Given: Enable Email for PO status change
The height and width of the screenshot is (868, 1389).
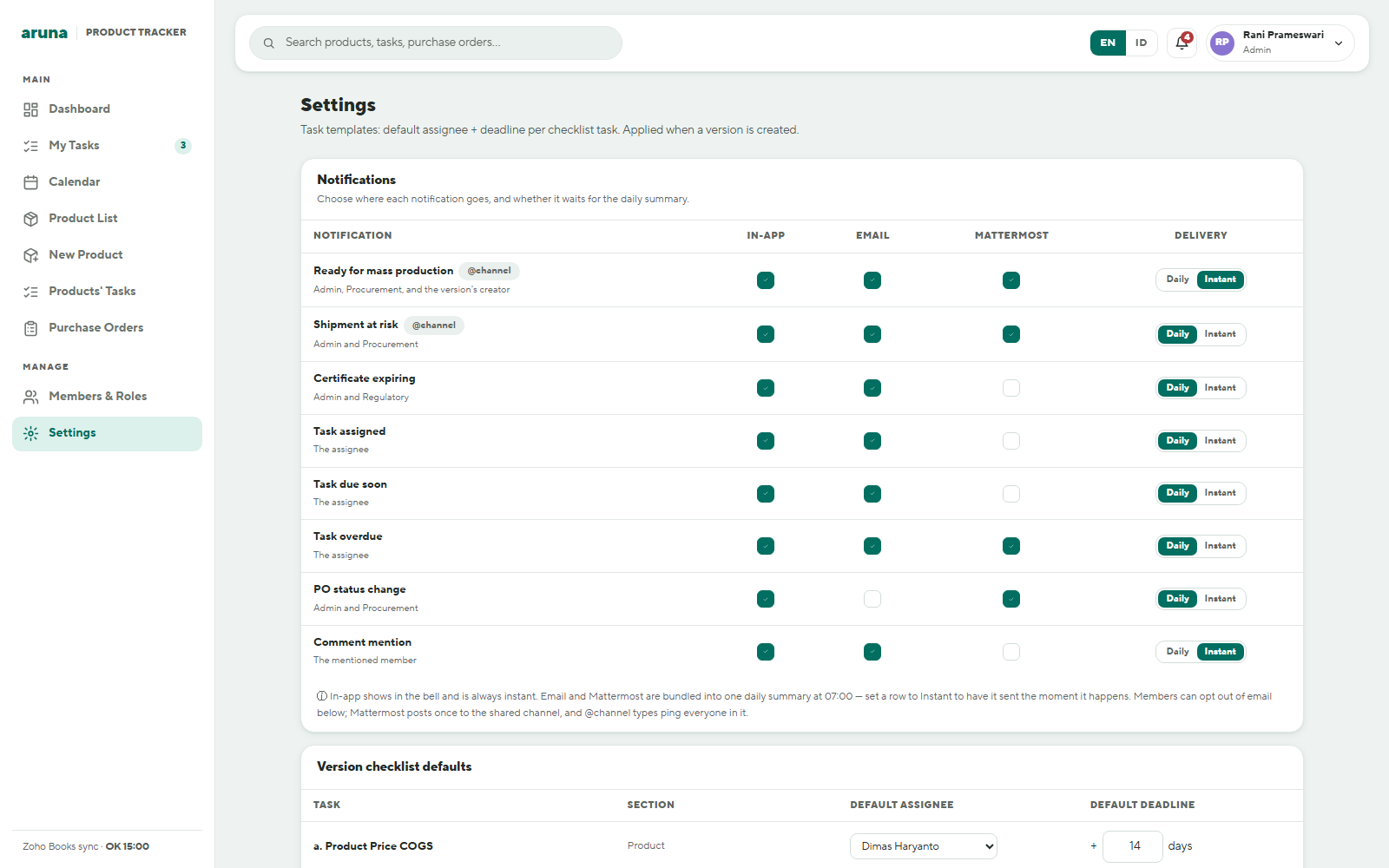Looking at the screenshot, I should (x=872, y=599).
